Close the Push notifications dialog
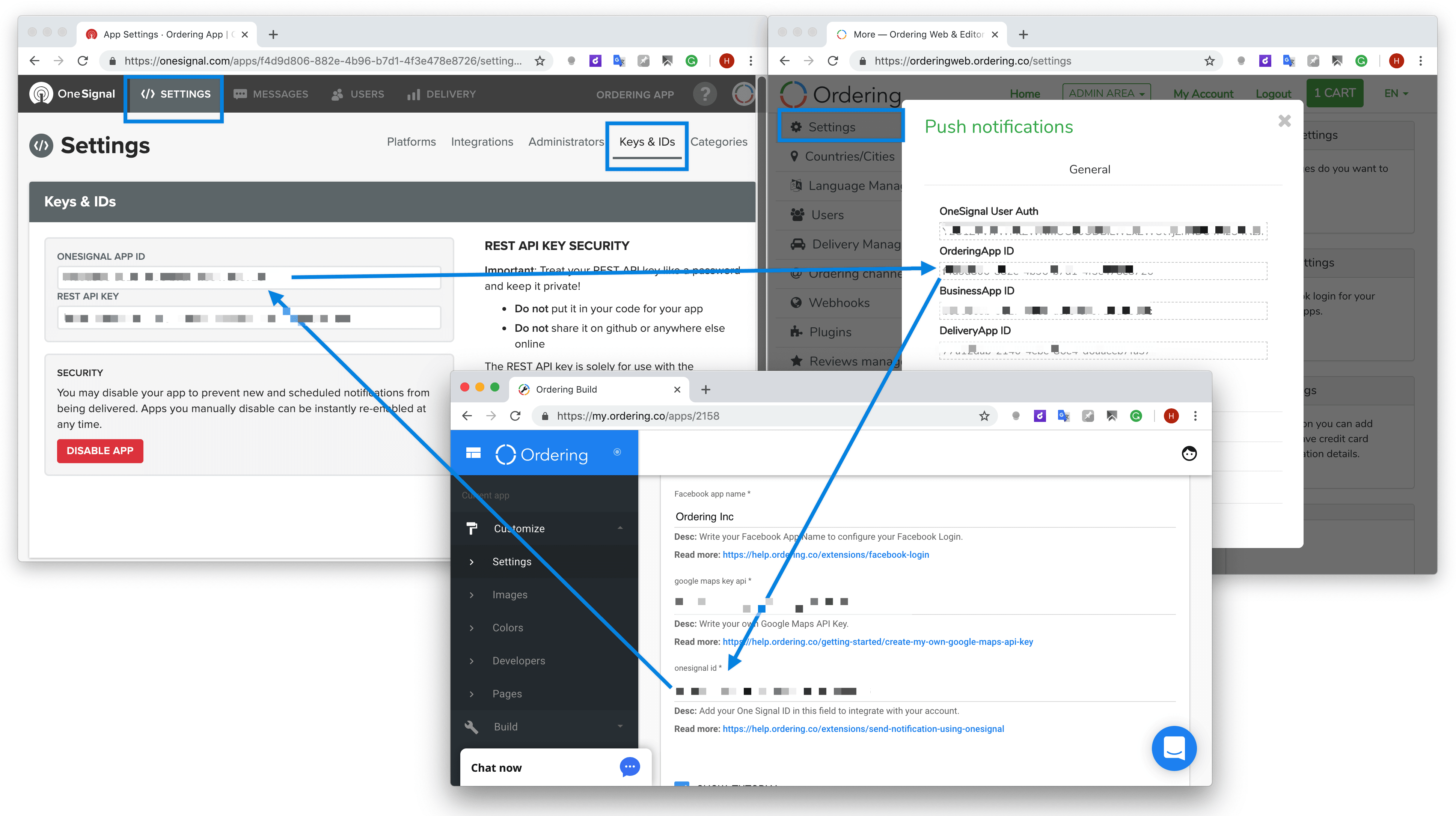The image size is (1456, 816). [1284, 121]
